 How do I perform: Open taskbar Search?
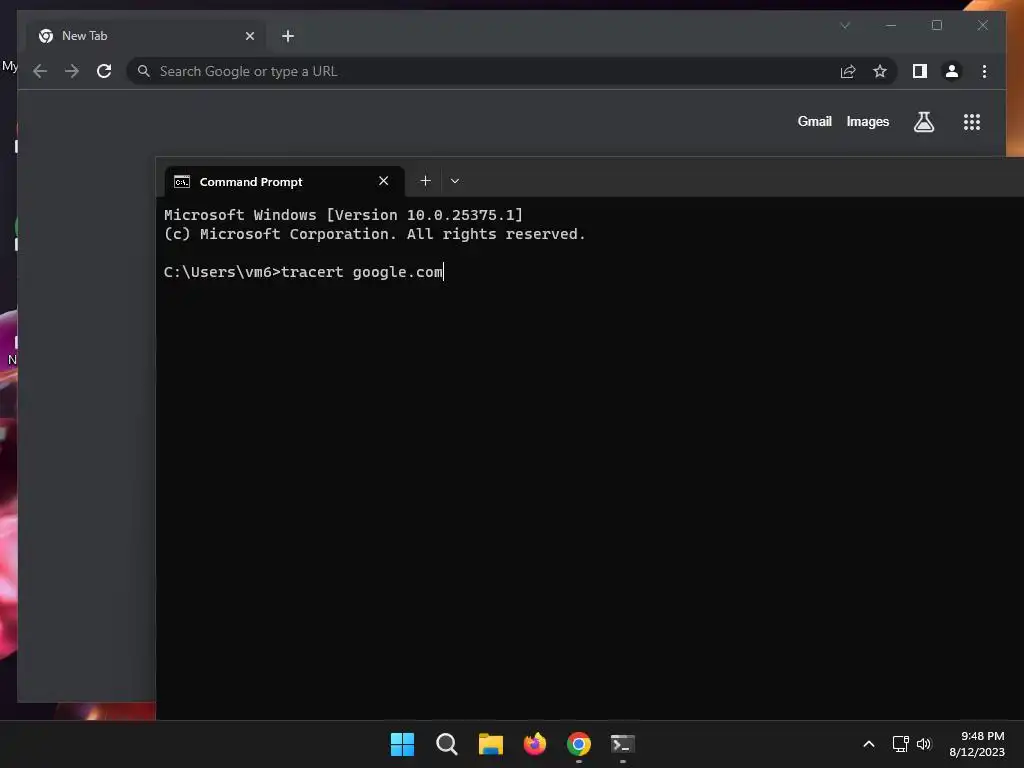[447, 744]
